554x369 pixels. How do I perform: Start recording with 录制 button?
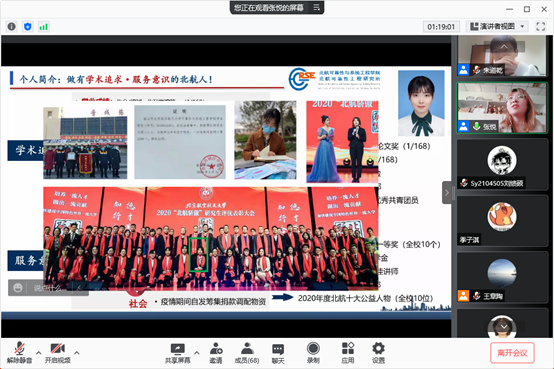[x=313, y=353]
